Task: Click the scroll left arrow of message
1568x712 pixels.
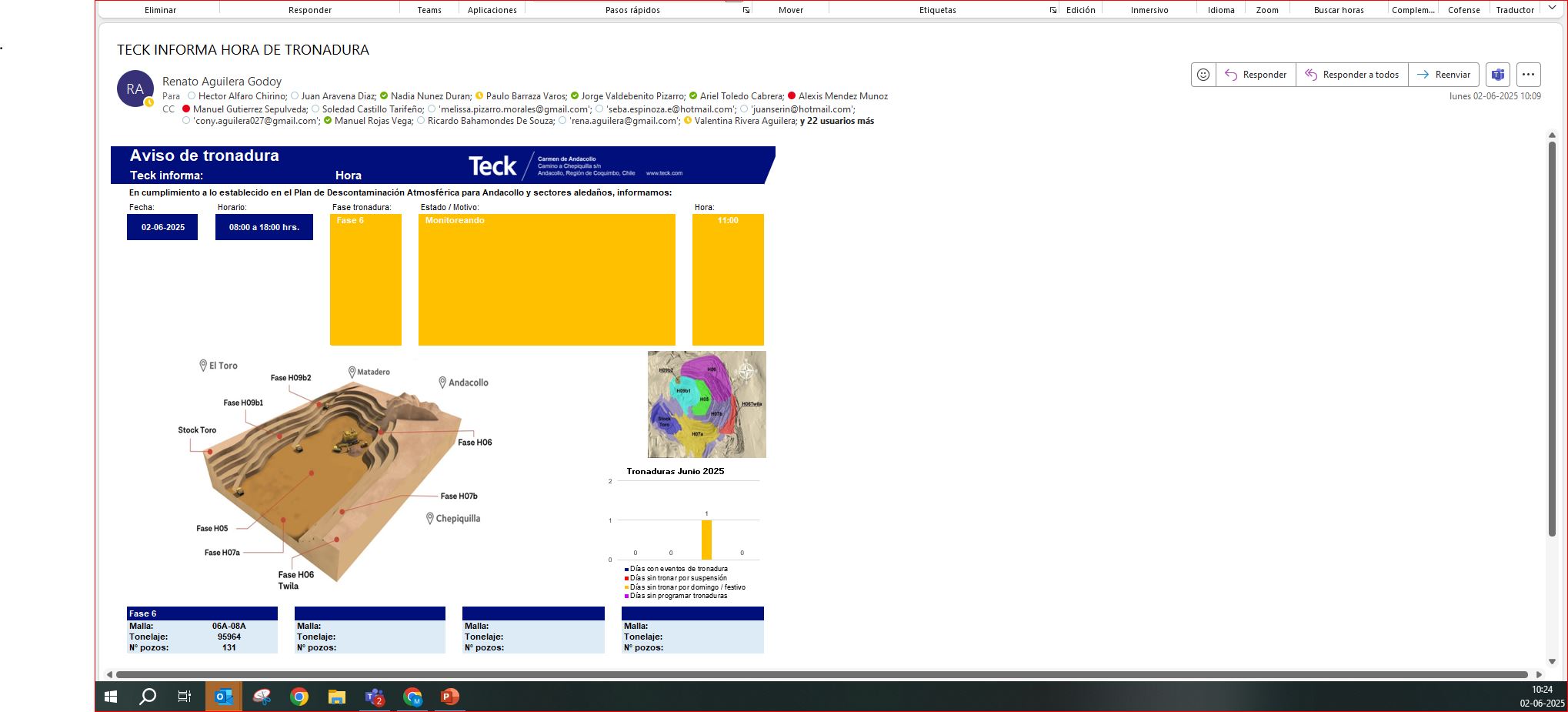Action: [109, 674]
